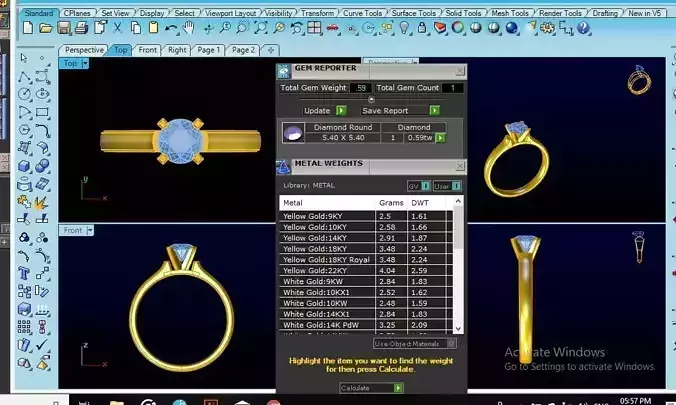Collapse Gem Reporter with the round arrow
This screenshot has width=676, height=405.
point(371,99)
